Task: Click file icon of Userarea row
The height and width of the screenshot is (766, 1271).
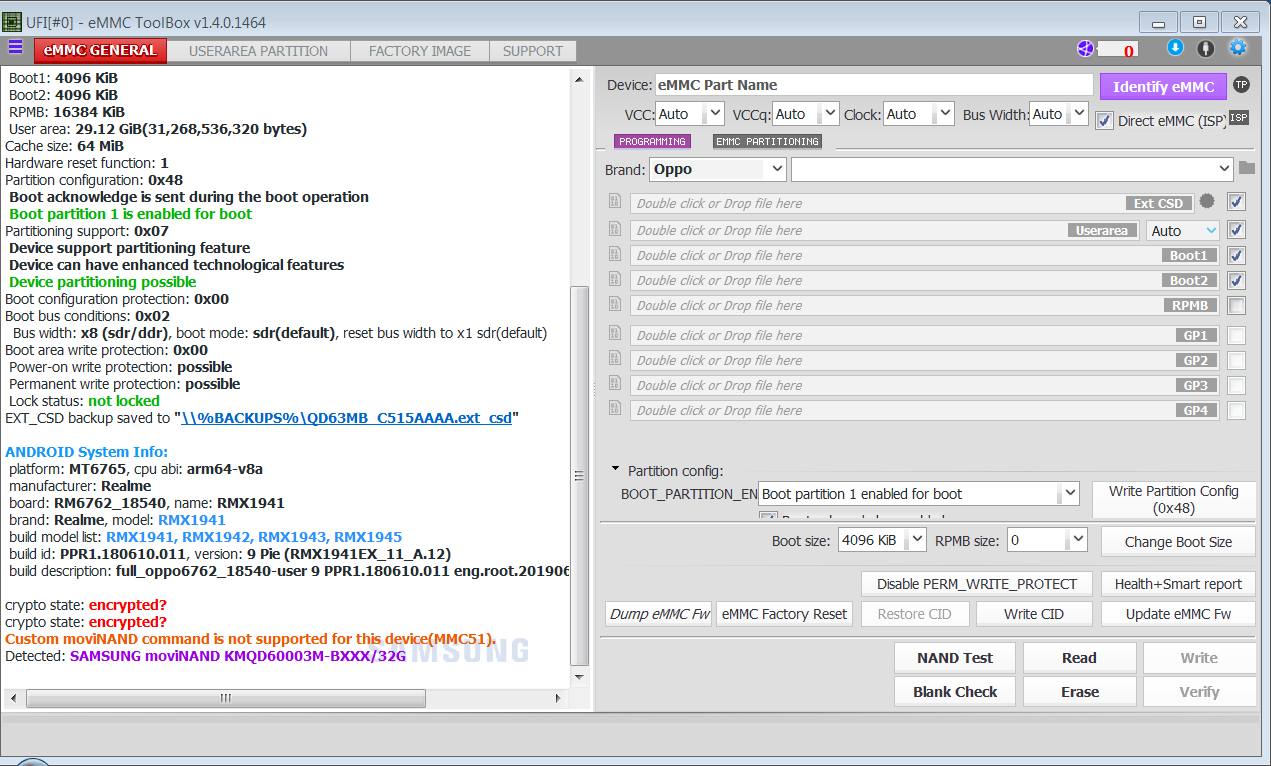Action: (x=615, y=229)
